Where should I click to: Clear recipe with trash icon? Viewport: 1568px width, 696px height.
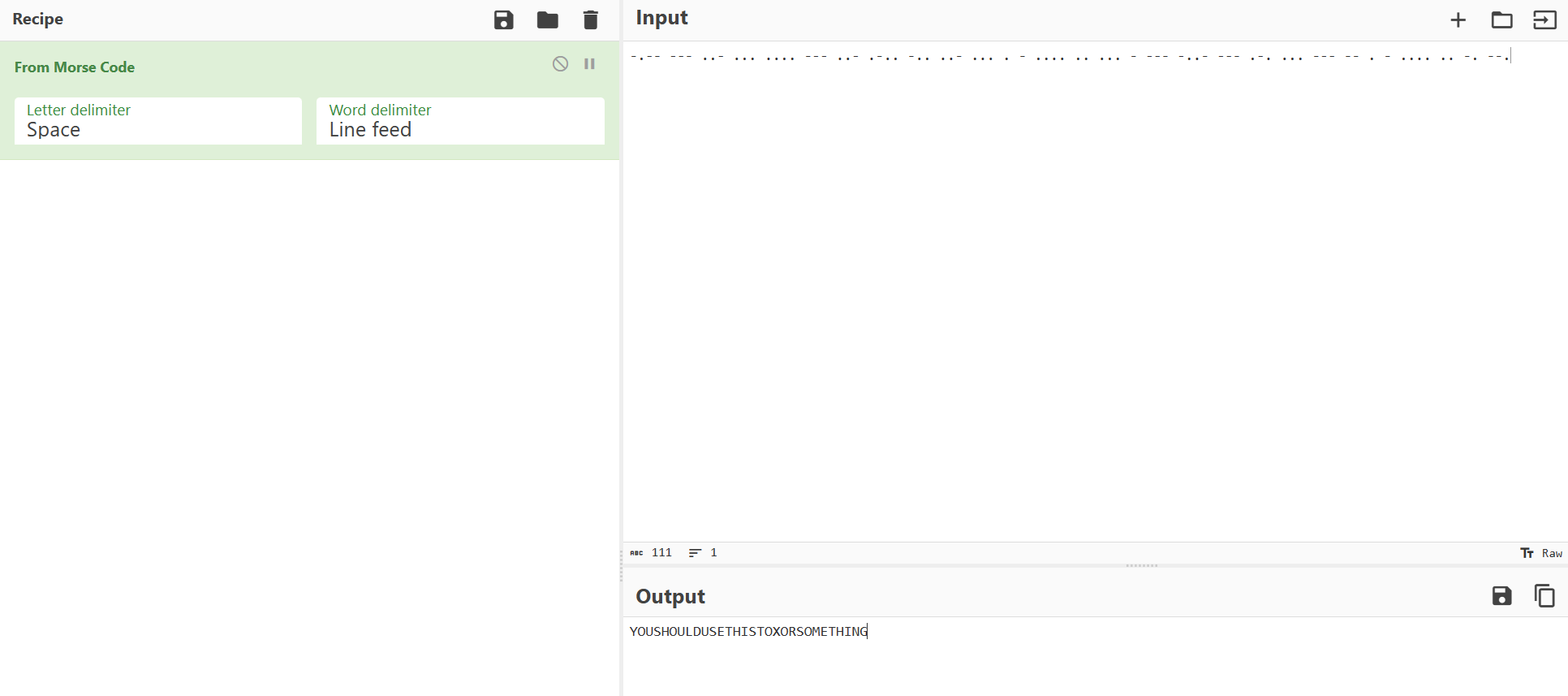pos(591,20)
